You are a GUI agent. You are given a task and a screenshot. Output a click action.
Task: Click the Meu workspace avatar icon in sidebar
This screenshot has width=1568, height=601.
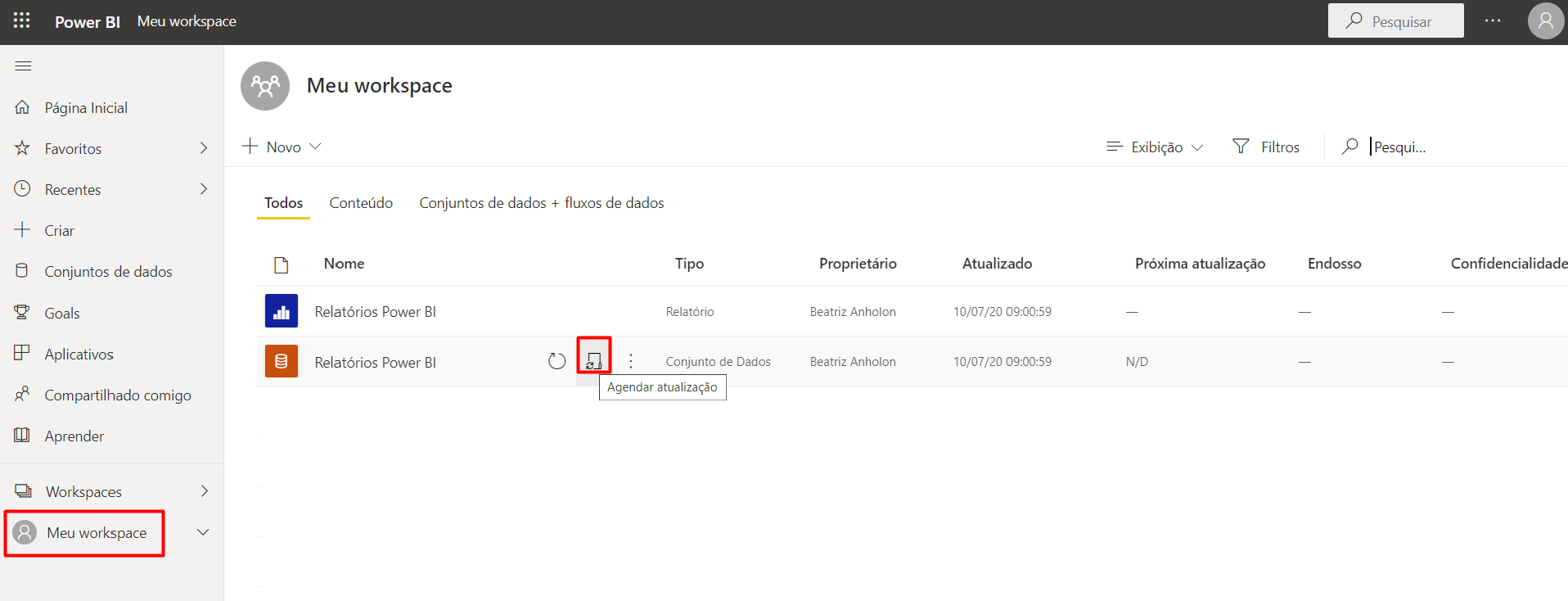(25, 532)
